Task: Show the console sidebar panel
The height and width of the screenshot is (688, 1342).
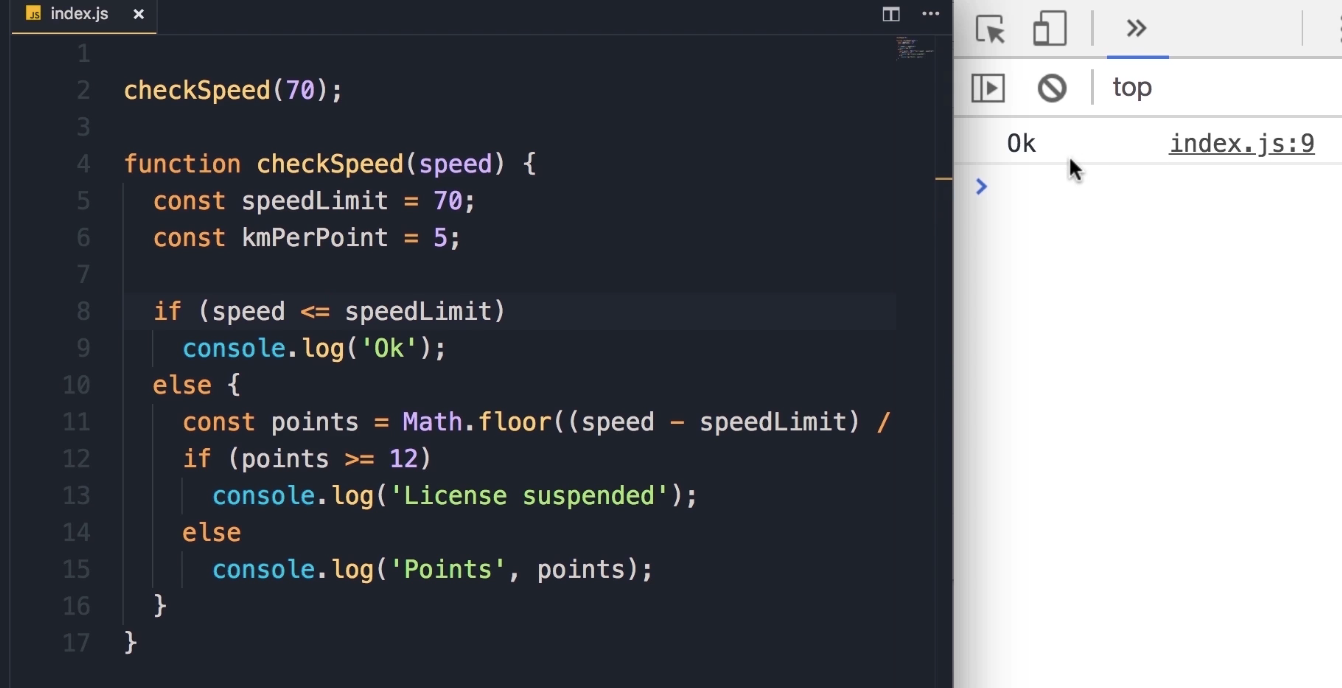Action: [988, 88]
